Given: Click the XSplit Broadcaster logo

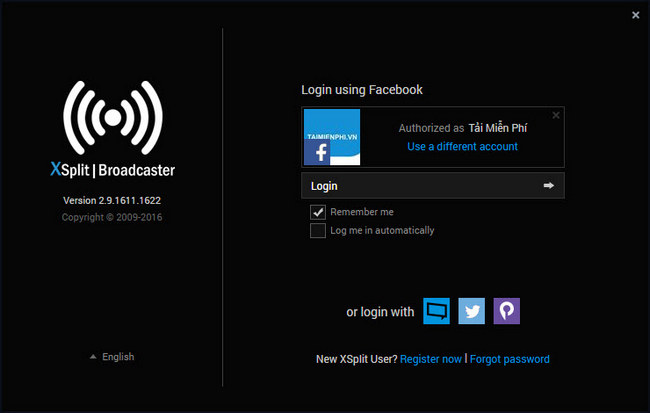Looking at the screenshot, I should 113,129.
